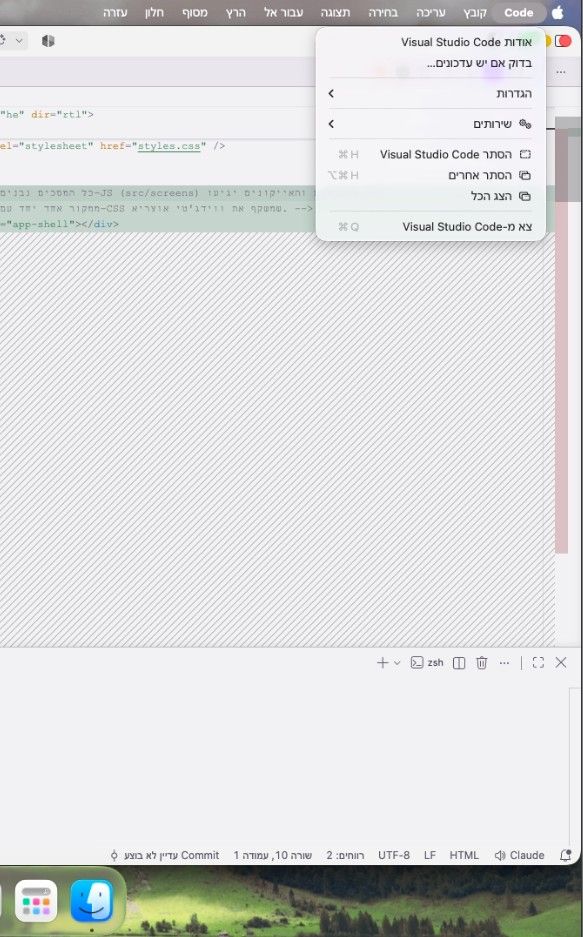Maximize the terminal panel size

pos(538,663)
